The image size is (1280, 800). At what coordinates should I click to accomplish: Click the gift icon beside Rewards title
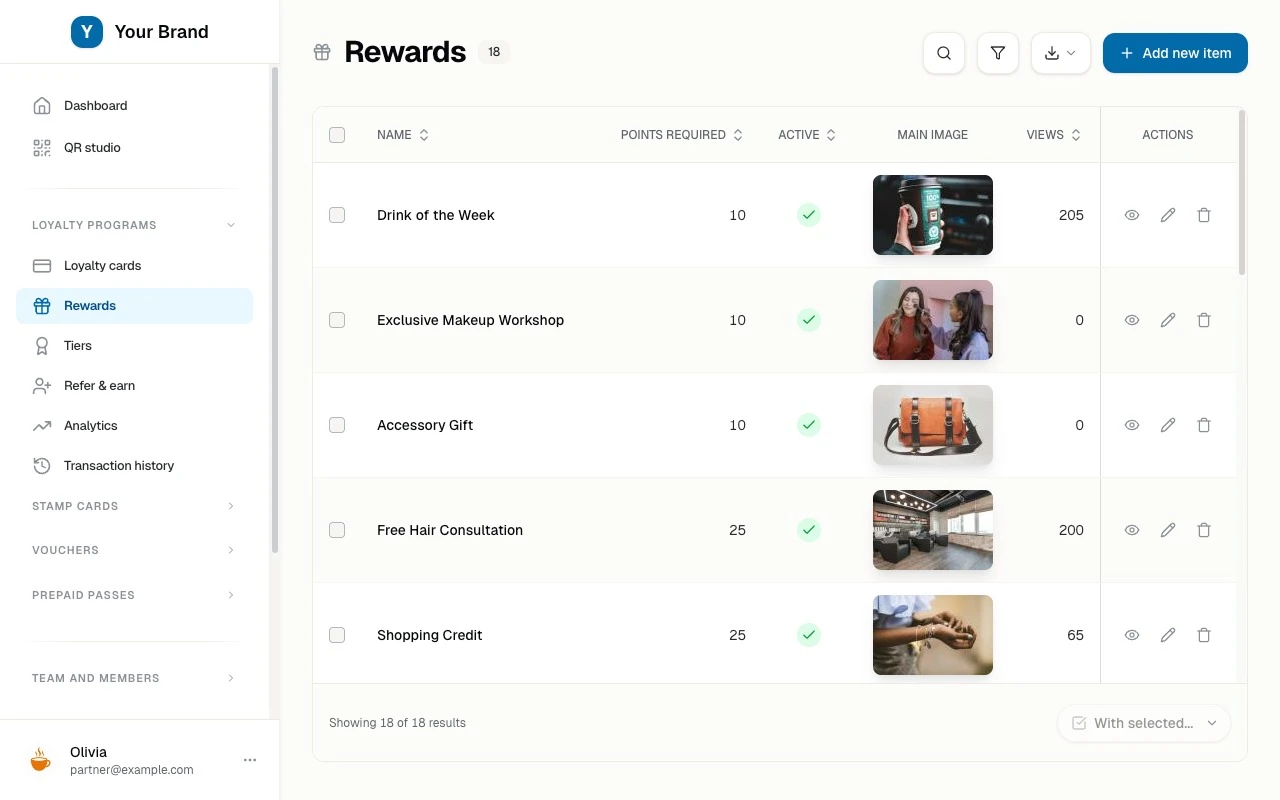pos(322,52)
